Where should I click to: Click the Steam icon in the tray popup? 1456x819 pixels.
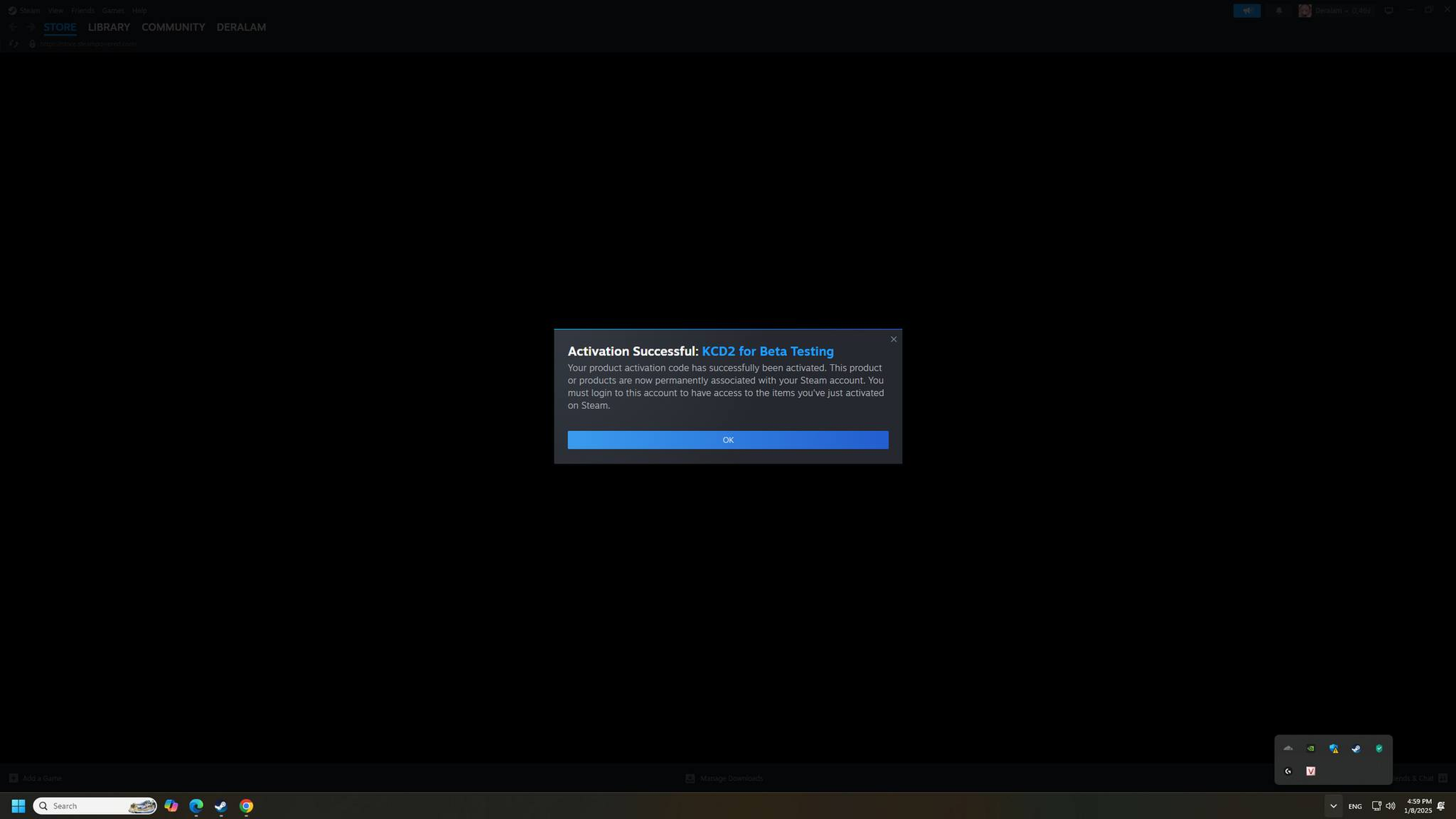[x=1356, y=748]
